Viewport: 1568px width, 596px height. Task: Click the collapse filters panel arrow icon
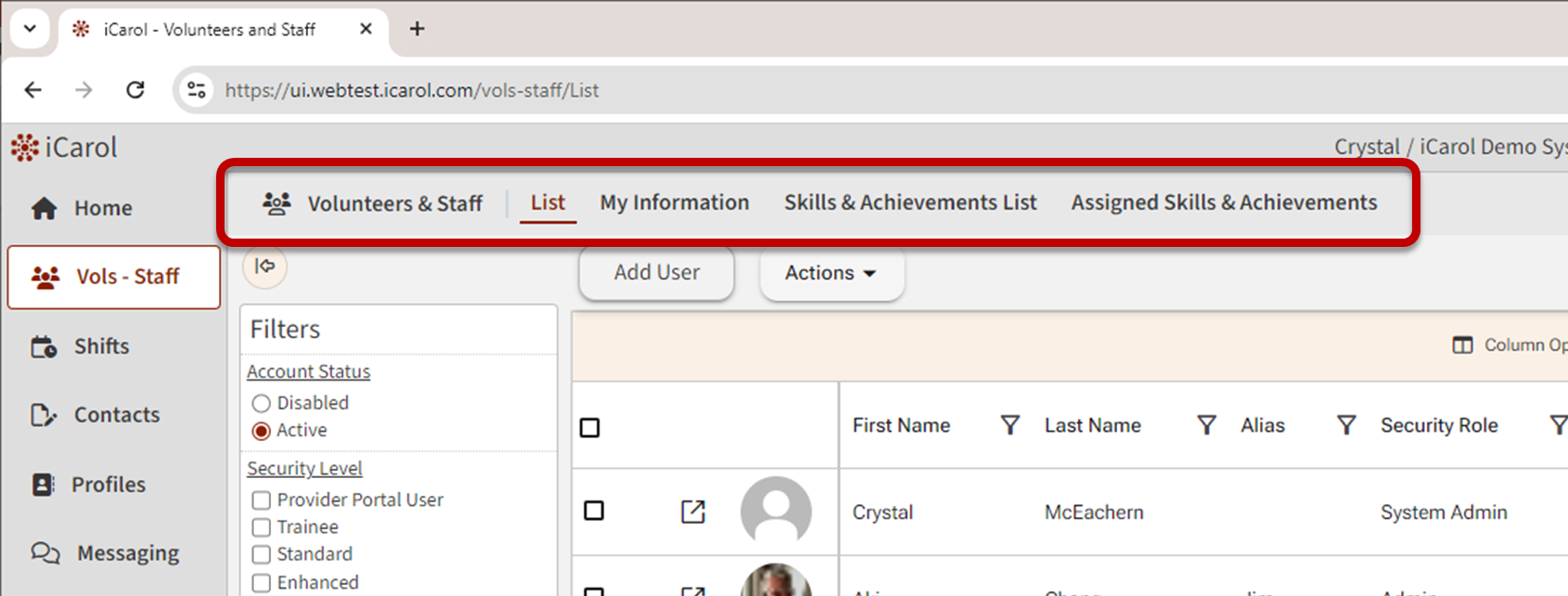tap(265, 266)
